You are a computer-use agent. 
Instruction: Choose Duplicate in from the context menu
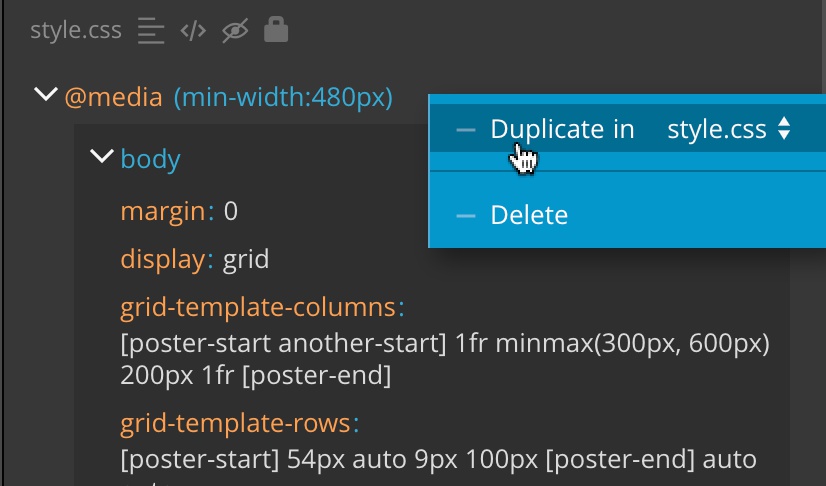click(562, 129)
